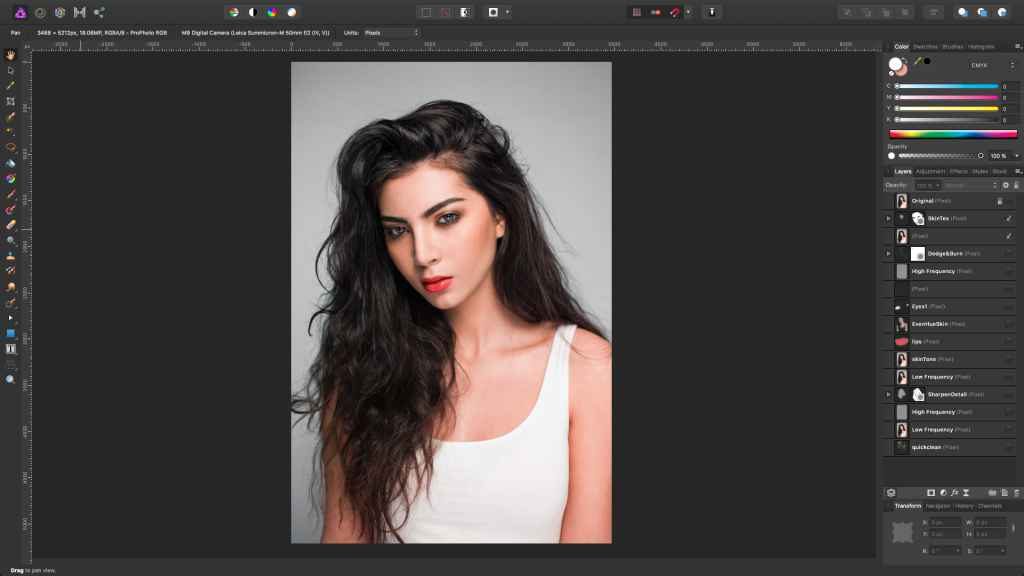1024x576 pixels.
Task: Click the Export Persona share icon
Action: (99, 12)
